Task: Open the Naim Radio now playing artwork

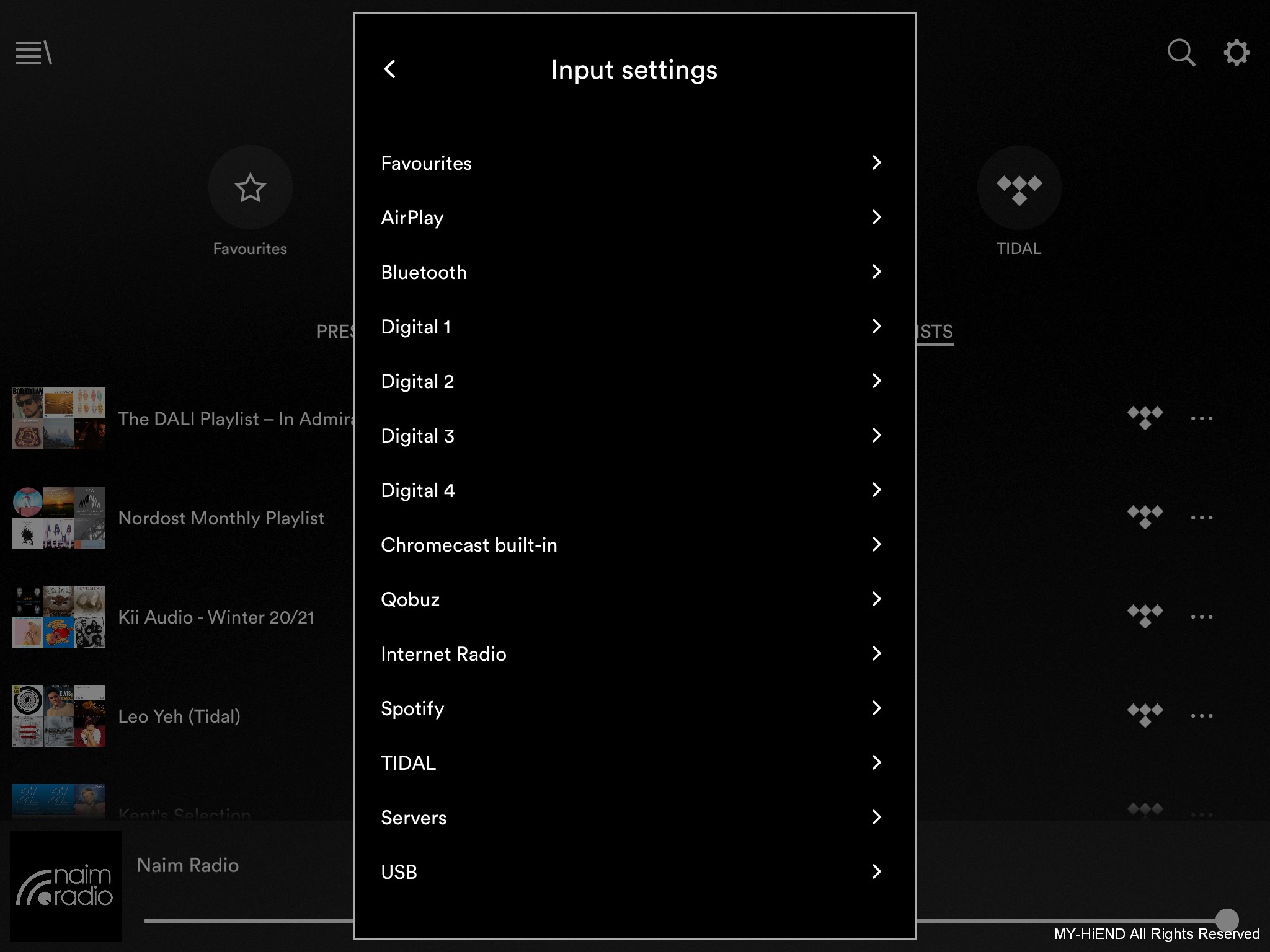Action: coord(66,886)
